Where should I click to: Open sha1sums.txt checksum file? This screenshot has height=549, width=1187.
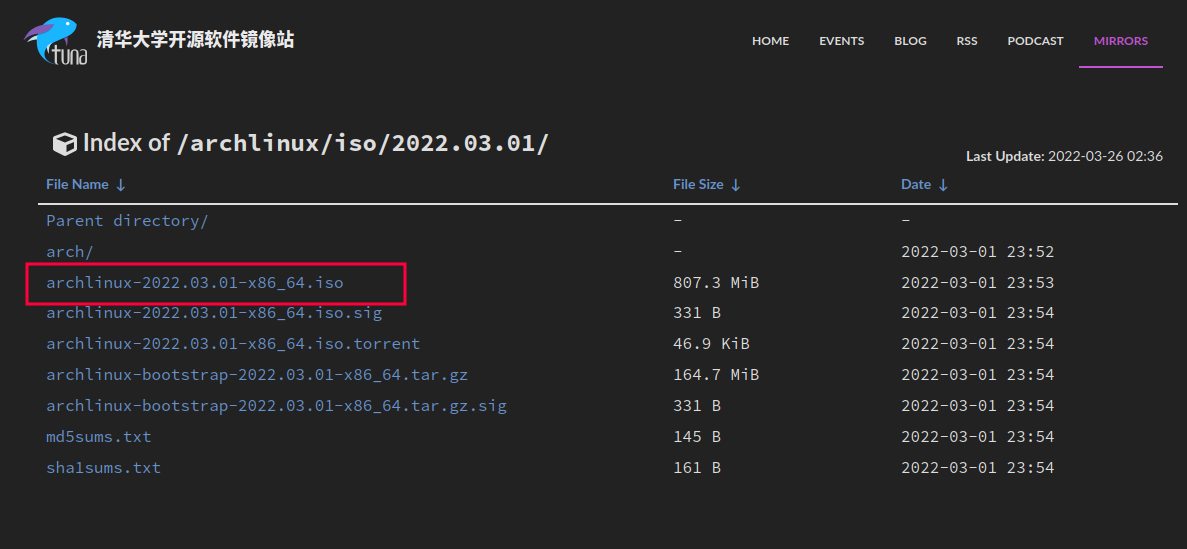pos(103,468)
